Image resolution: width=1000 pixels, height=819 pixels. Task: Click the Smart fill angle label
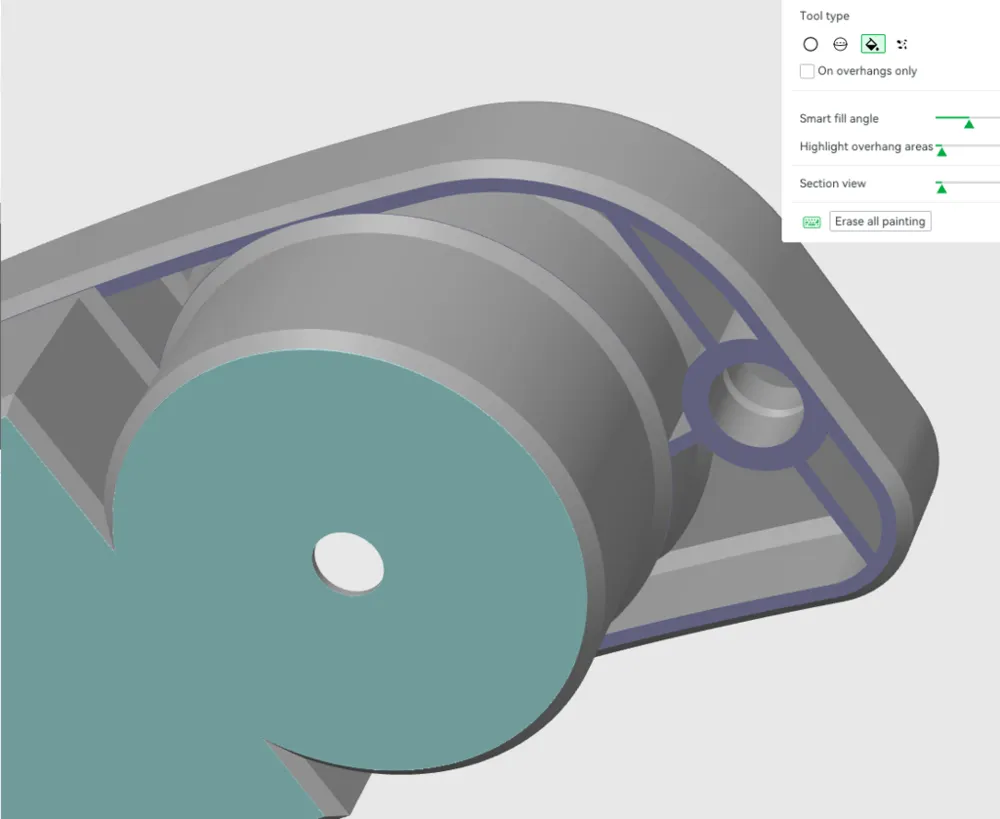pos(839,118)
